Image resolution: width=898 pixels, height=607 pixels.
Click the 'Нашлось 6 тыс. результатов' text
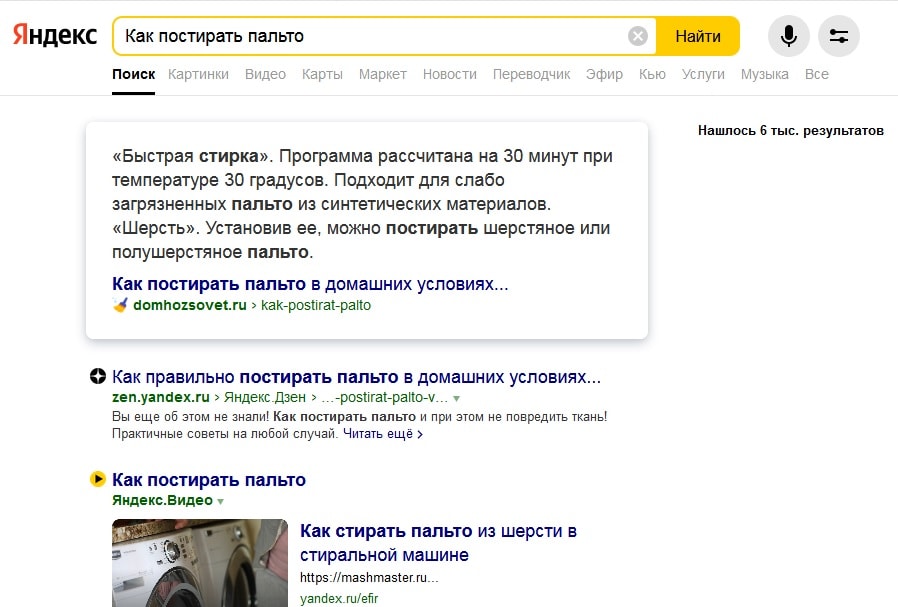click(x=790, y=131)
